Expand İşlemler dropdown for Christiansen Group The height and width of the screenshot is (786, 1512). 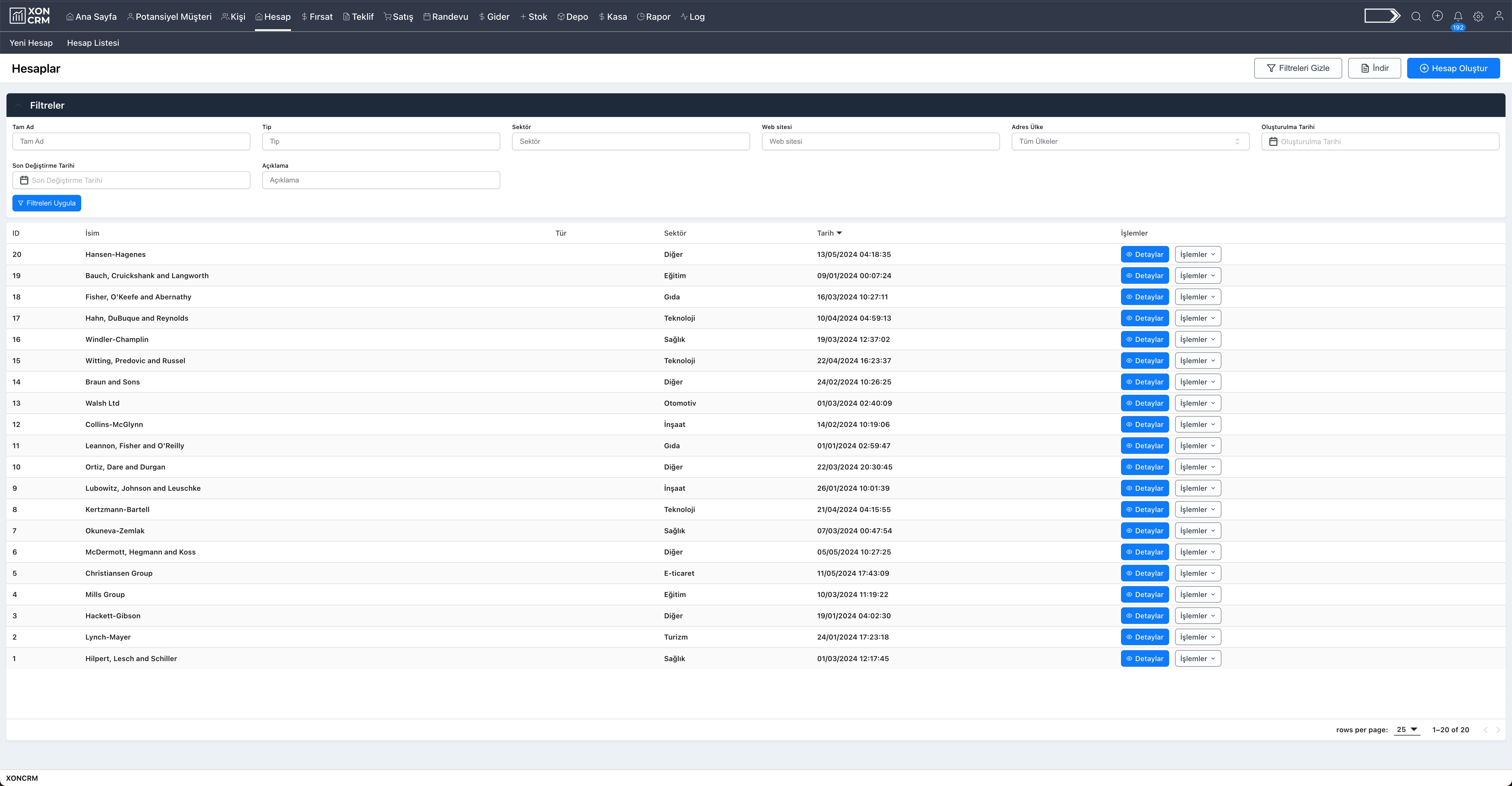(1197, 573)
